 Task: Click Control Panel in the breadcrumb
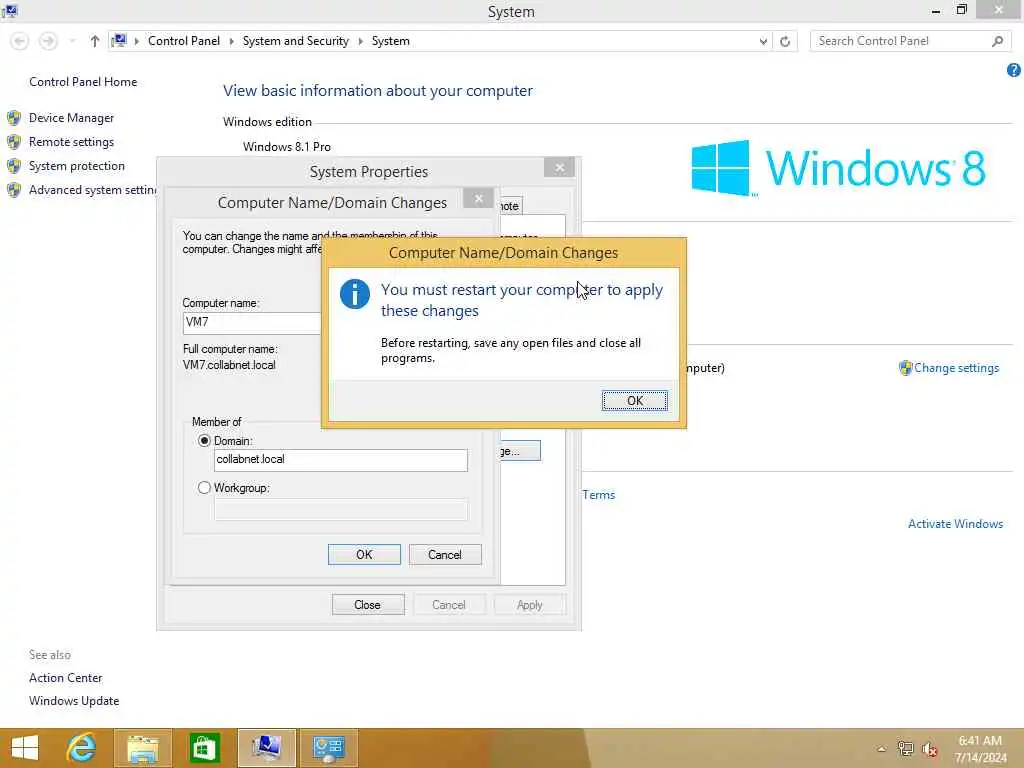[x=184, y=41]
